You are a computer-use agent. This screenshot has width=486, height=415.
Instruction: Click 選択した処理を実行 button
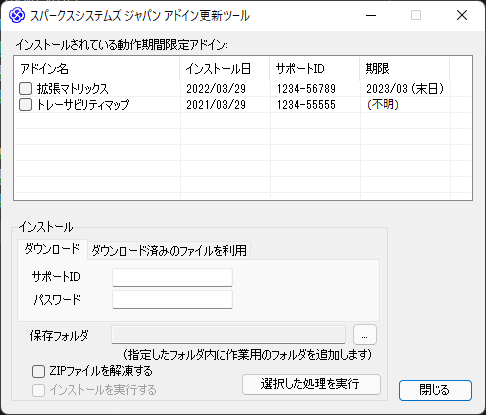311,384
